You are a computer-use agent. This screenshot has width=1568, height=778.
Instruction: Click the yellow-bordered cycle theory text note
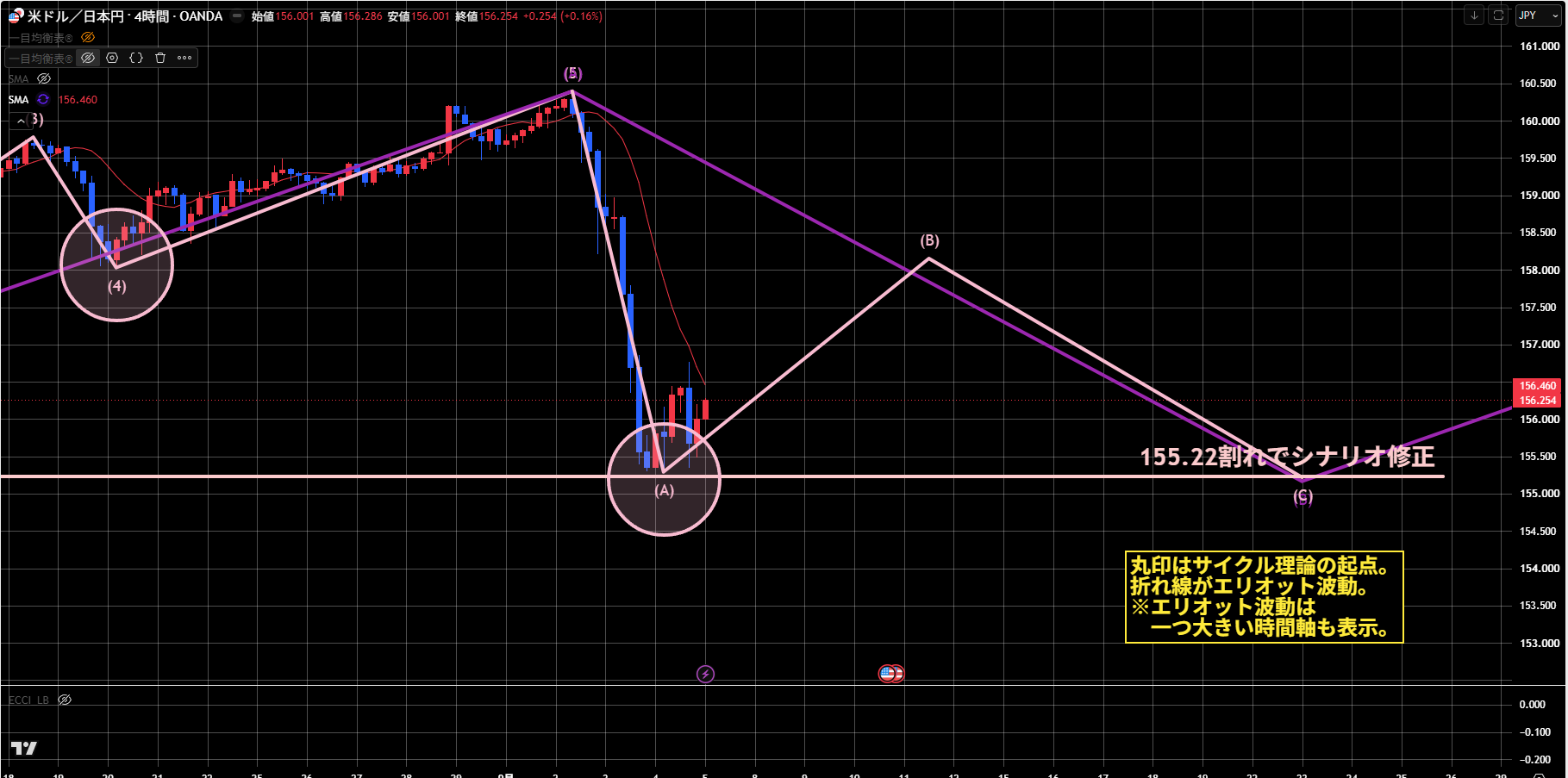coord(1264,597)
